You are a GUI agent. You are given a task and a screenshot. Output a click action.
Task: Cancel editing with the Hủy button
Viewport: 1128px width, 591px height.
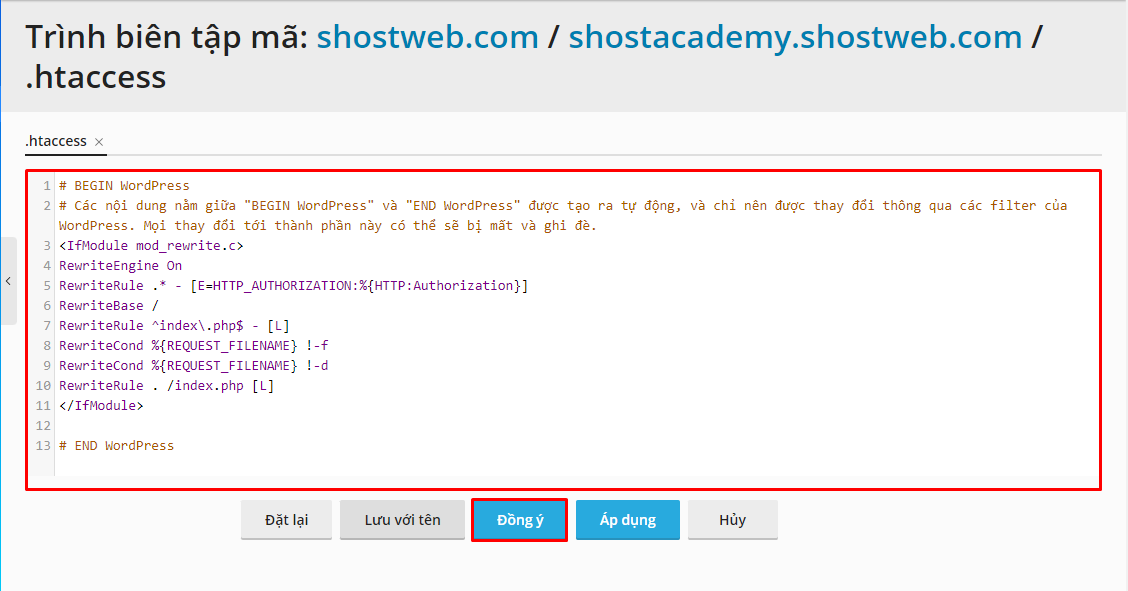732,520
